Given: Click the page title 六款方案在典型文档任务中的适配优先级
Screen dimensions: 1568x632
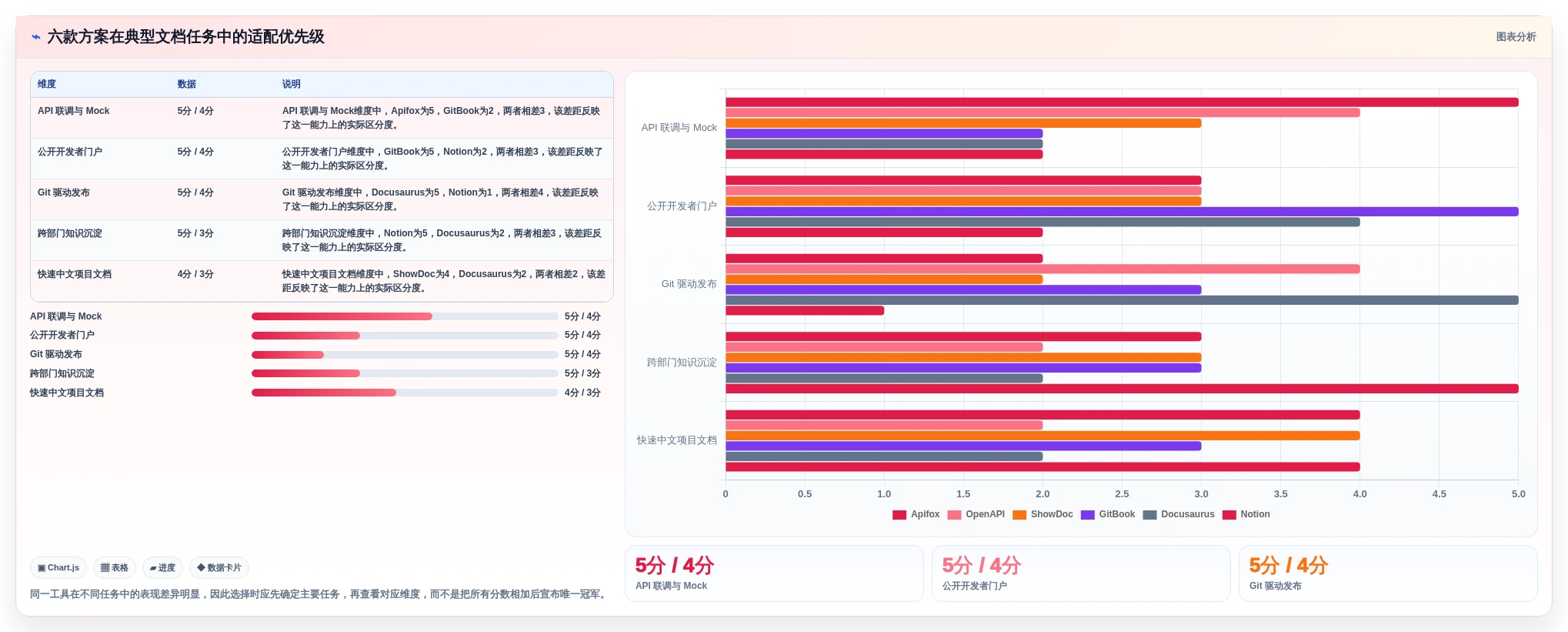Looking at the screenshot, I should point(186,37).
